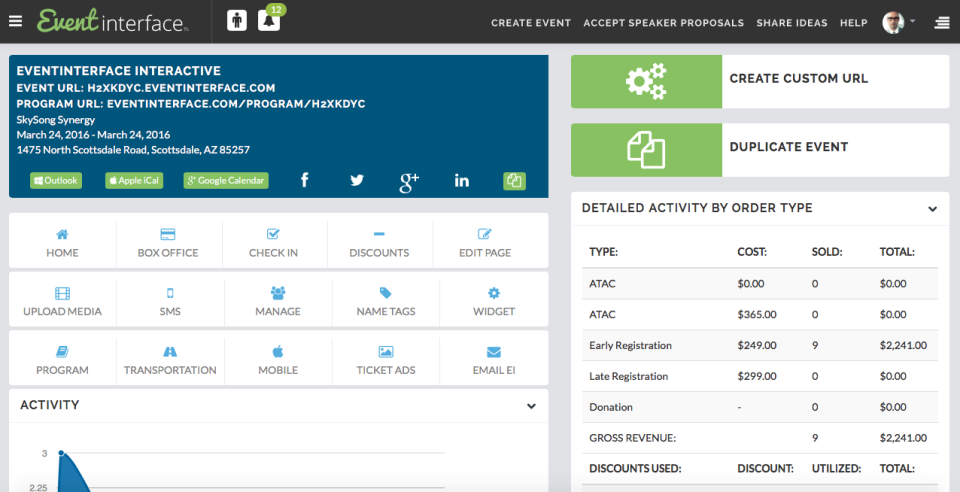The width and height of the screenshot is (960, 492).
Task: Share the event on Facebook
Action: pos(304,180)
